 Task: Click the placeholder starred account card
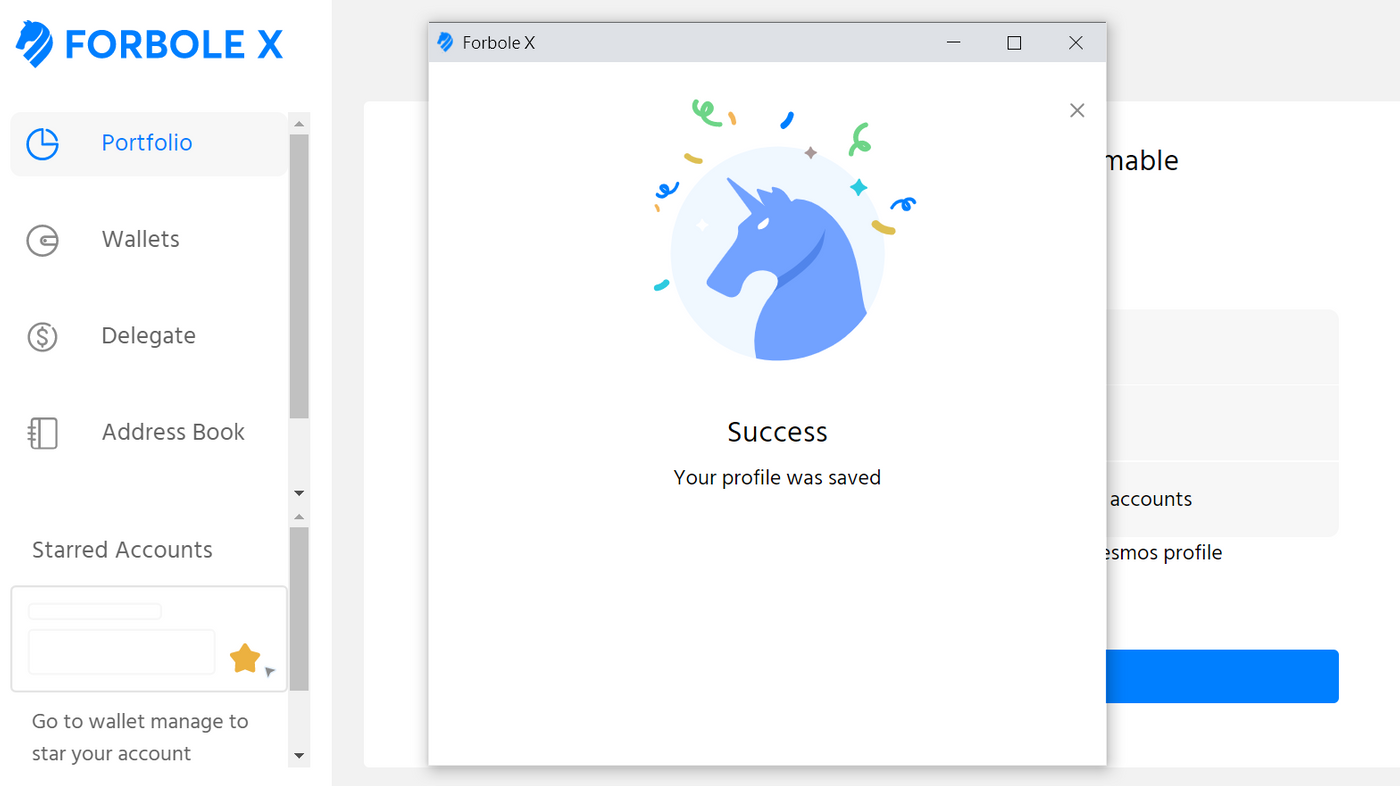point(149,639)
